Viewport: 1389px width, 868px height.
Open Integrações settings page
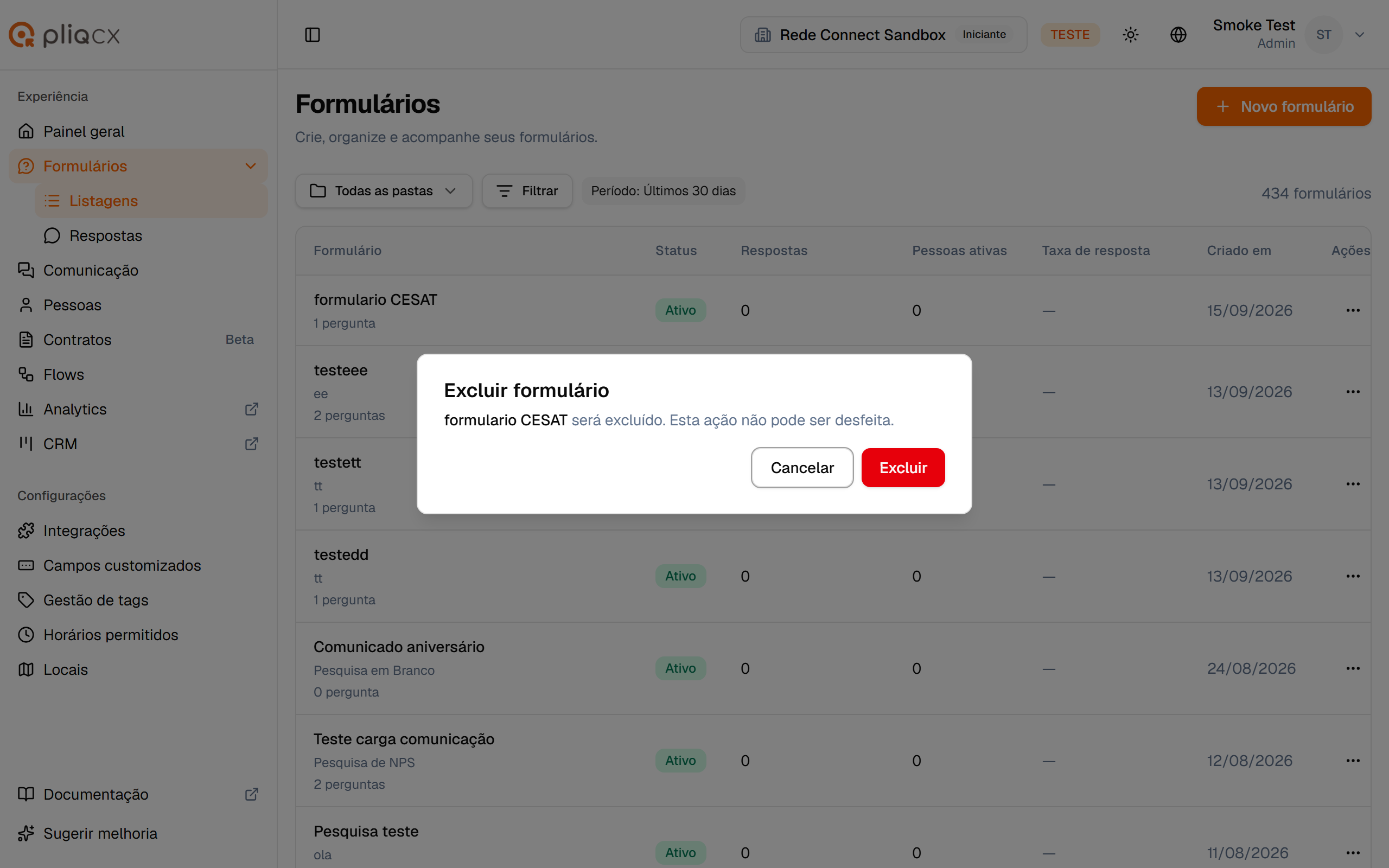pos(84,531)
